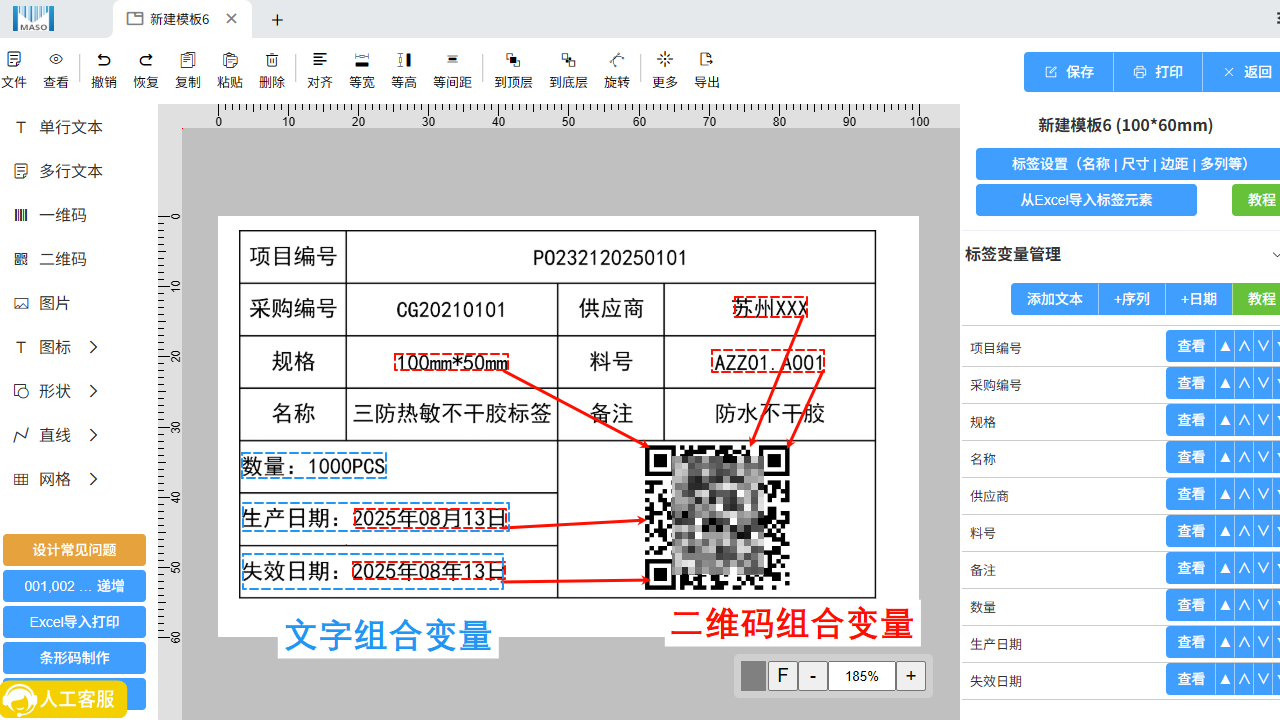
Task: Expand the 形状 shapes submenu
Action: click(94, 391)
